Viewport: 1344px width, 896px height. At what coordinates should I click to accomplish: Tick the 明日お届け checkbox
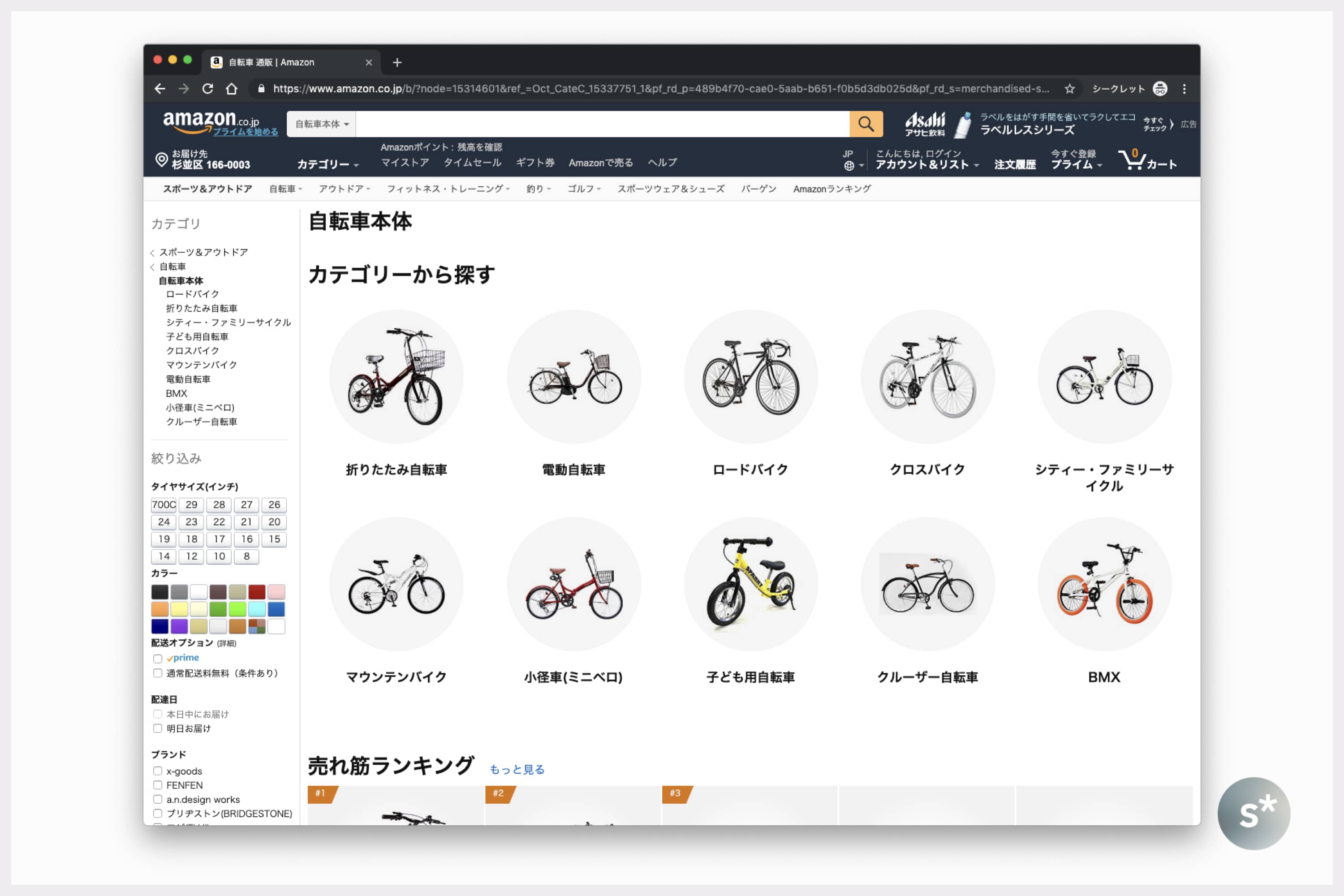[158, 728]
